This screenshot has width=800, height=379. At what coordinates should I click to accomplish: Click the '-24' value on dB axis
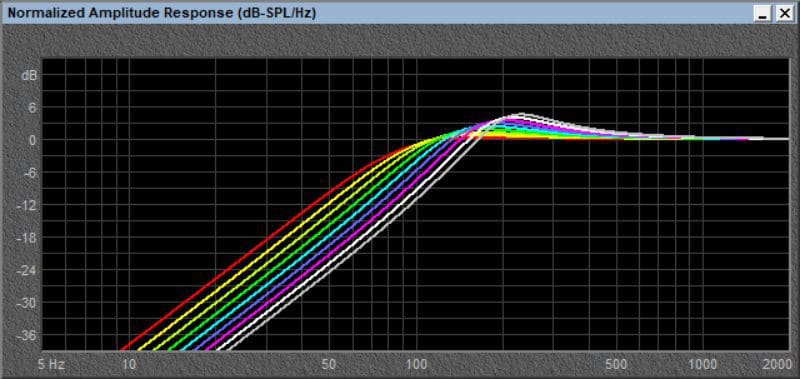click(x=28, y=270)
